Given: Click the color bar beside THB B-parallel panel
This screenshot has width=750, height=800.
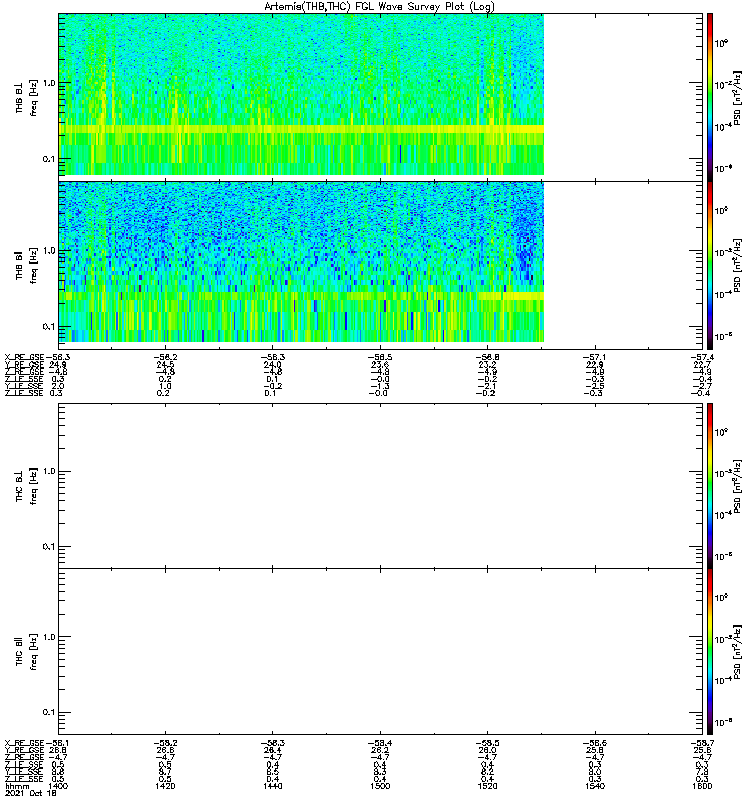Looking at the screenshot, I should coord(710,265).
